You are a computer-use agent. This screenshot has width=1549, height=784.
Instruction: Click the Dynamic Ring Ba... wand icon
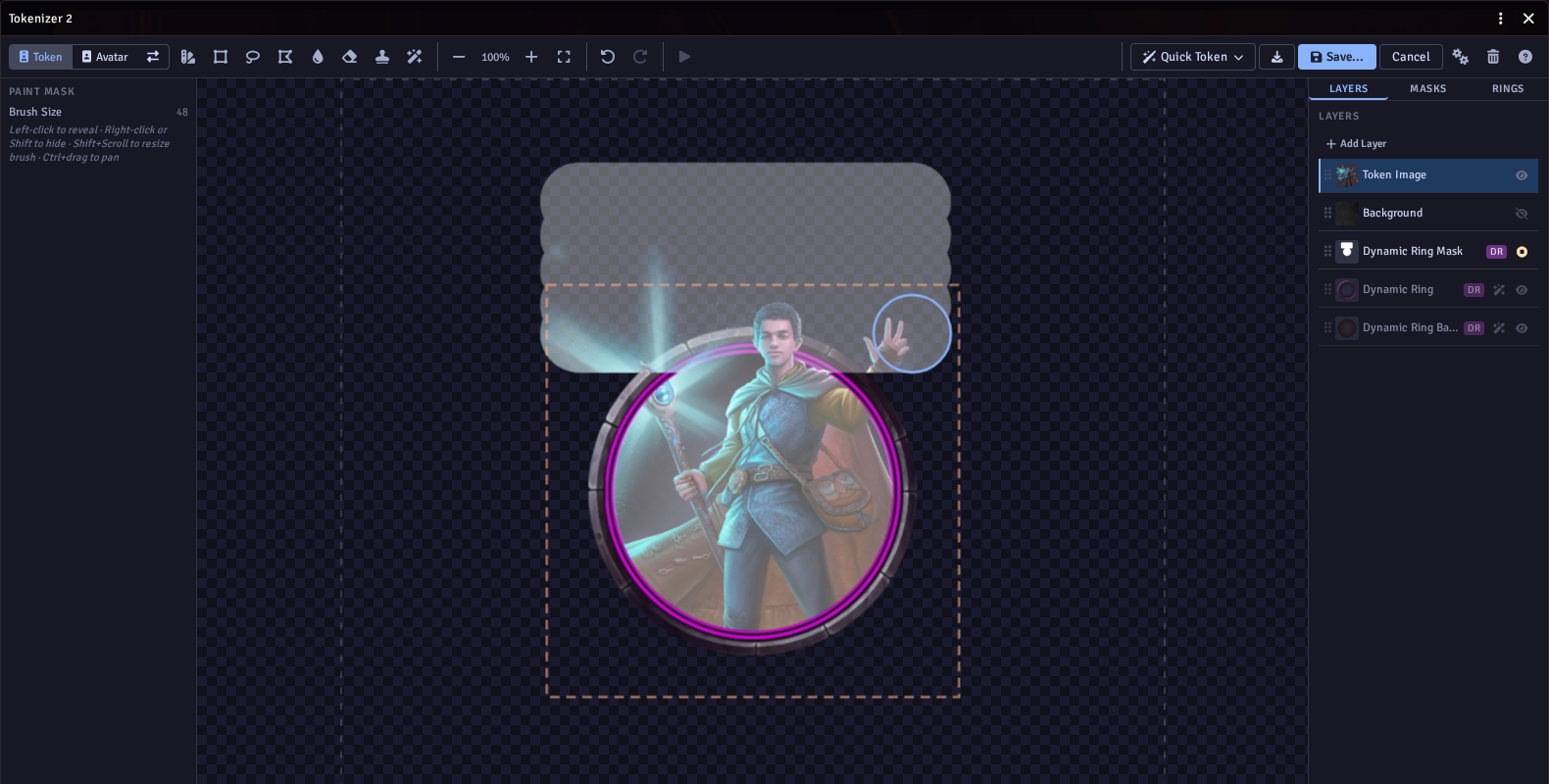[1499, 328]
